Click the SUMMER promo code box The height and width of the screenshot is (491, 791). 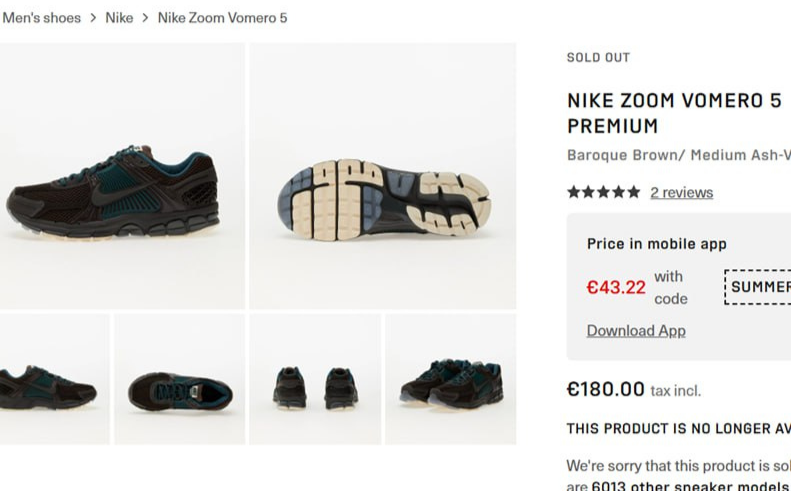pos(759,287)
